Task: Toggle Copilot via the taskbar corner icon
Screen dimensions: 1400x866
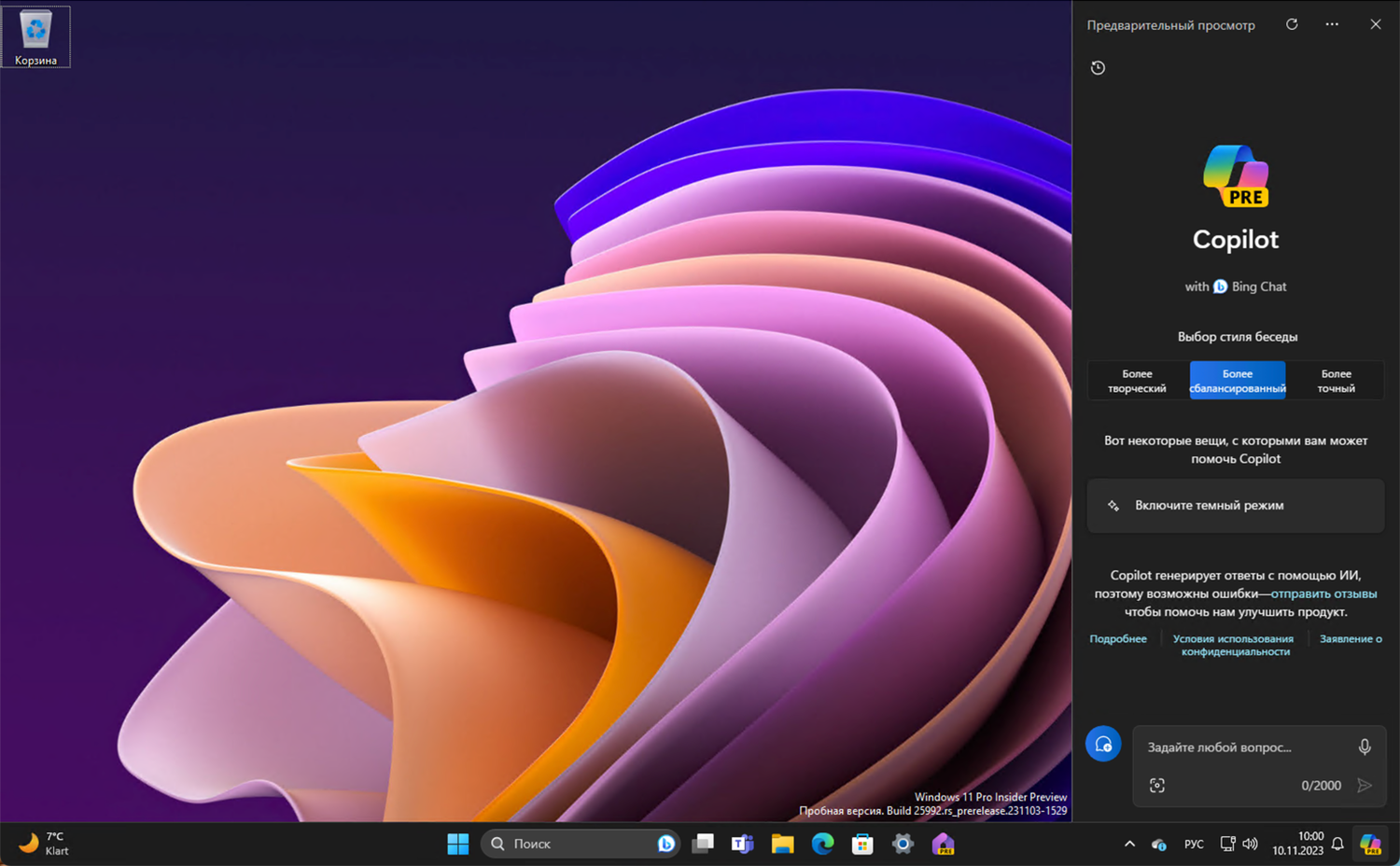Action: [1370, 845]
